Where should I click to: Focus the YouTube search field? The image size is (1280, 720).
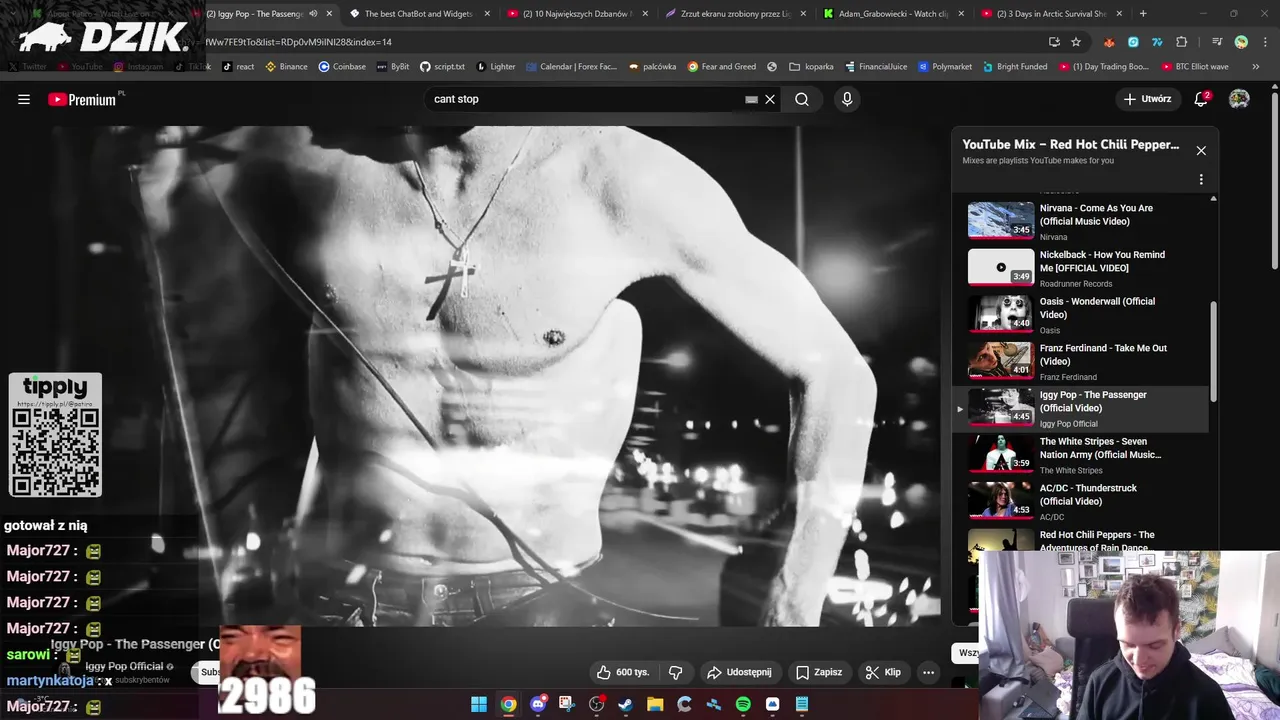click(585, 99)
